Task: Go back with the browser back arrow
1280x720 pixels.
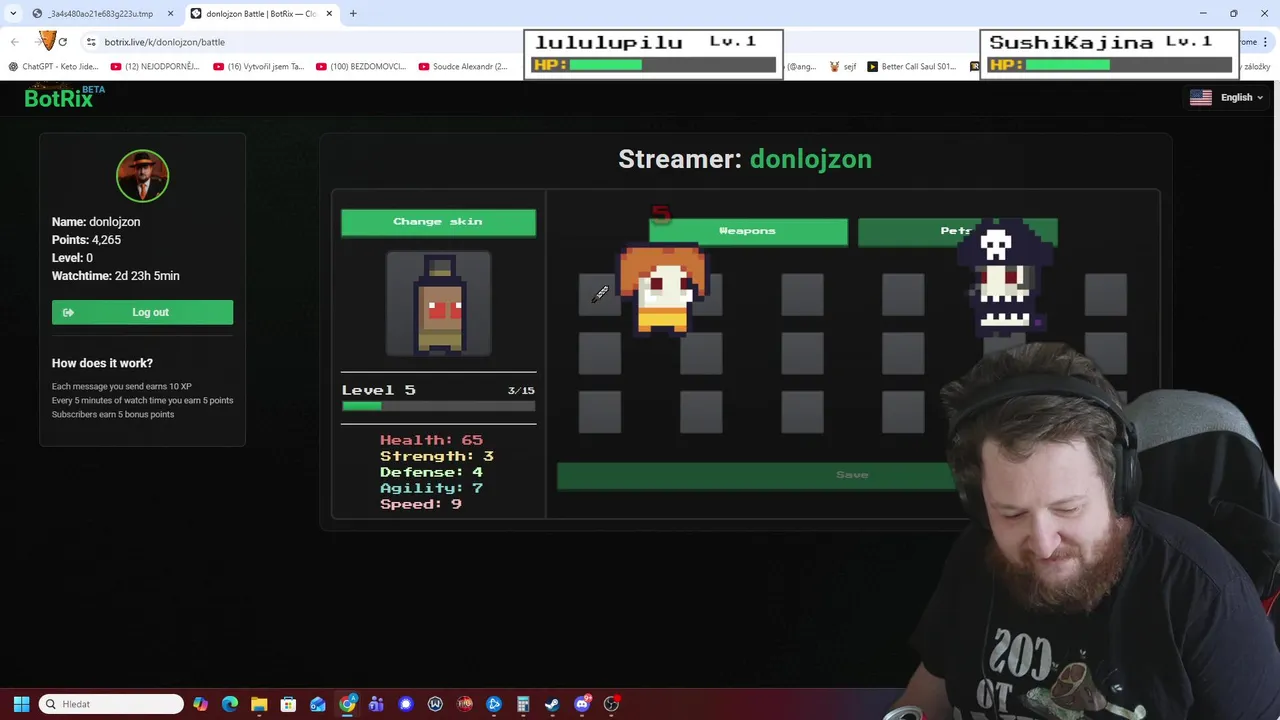Action: coord(15,42)
